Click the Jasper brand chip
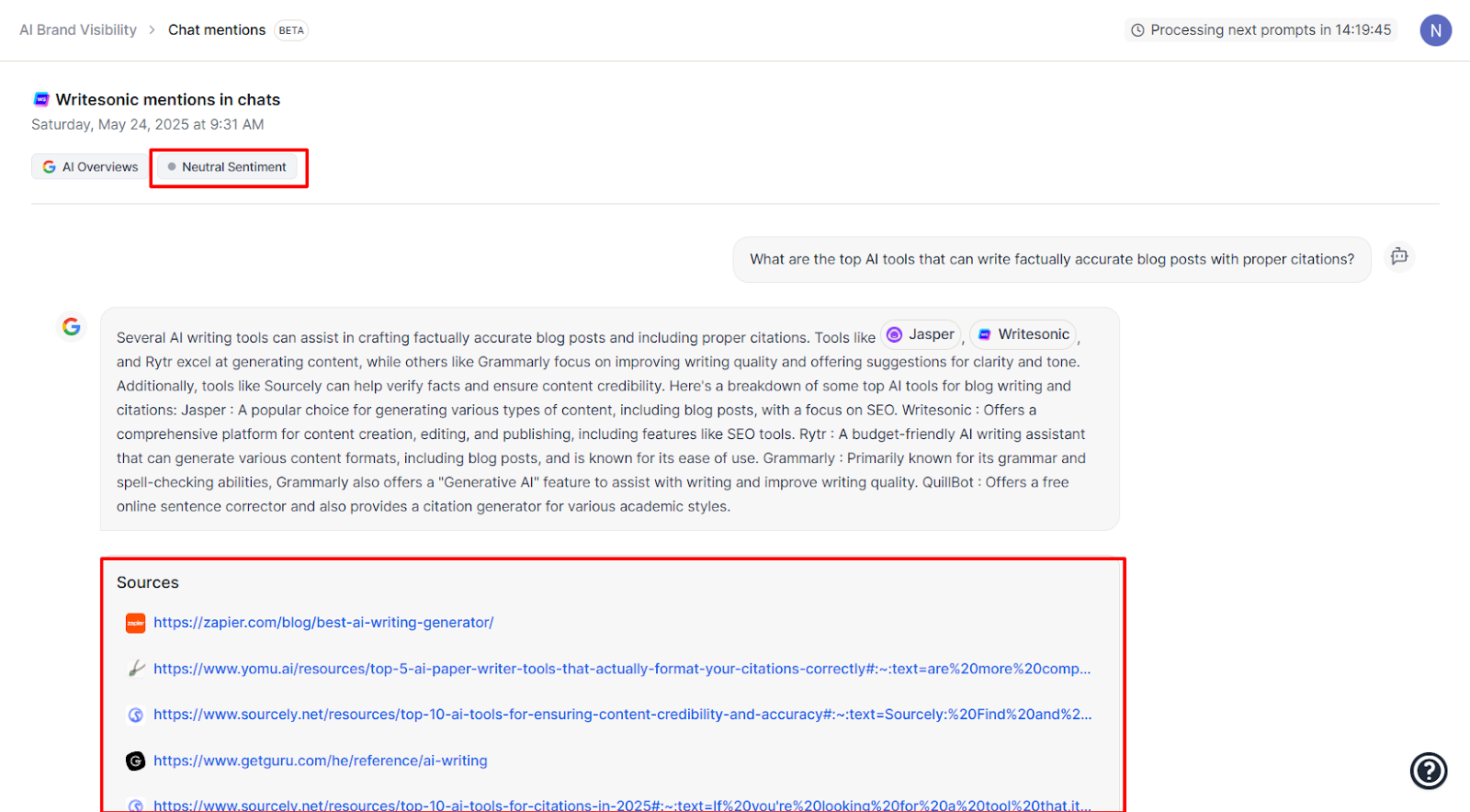The height and width of the screenshot is (812, 1470). (x=921, y=334)
